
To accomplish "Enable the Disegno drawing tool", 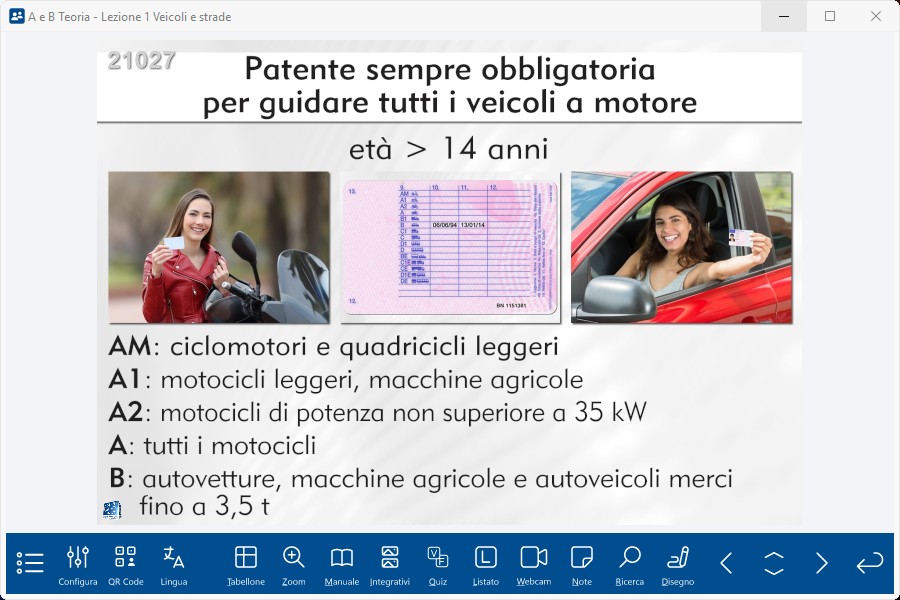I will click(x=678, y=564).
